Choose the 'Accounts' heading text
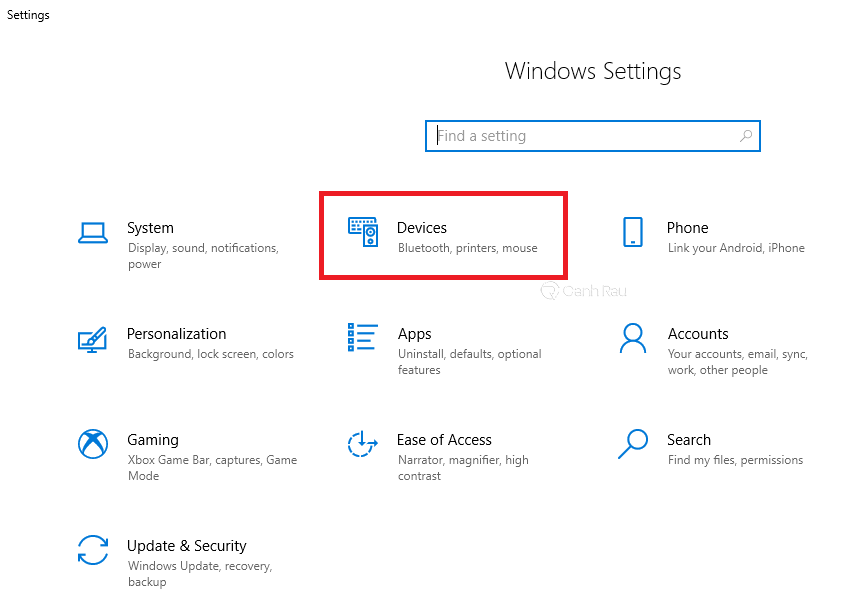 pos(698,334)
